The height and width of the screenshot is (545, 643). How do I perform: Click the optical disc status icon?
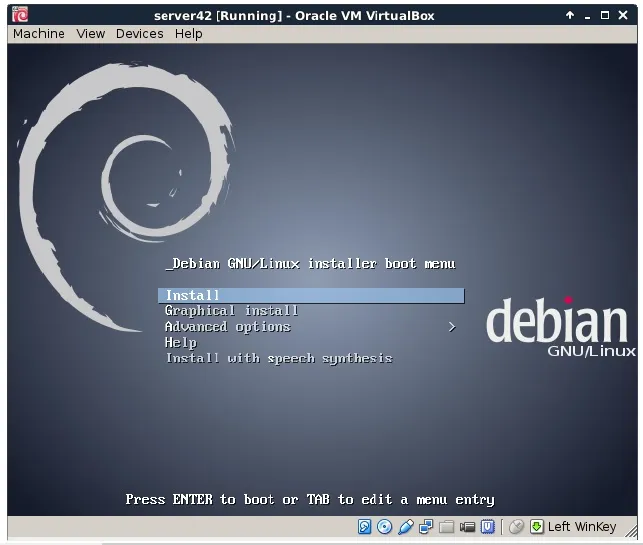(x=384, y=527)
